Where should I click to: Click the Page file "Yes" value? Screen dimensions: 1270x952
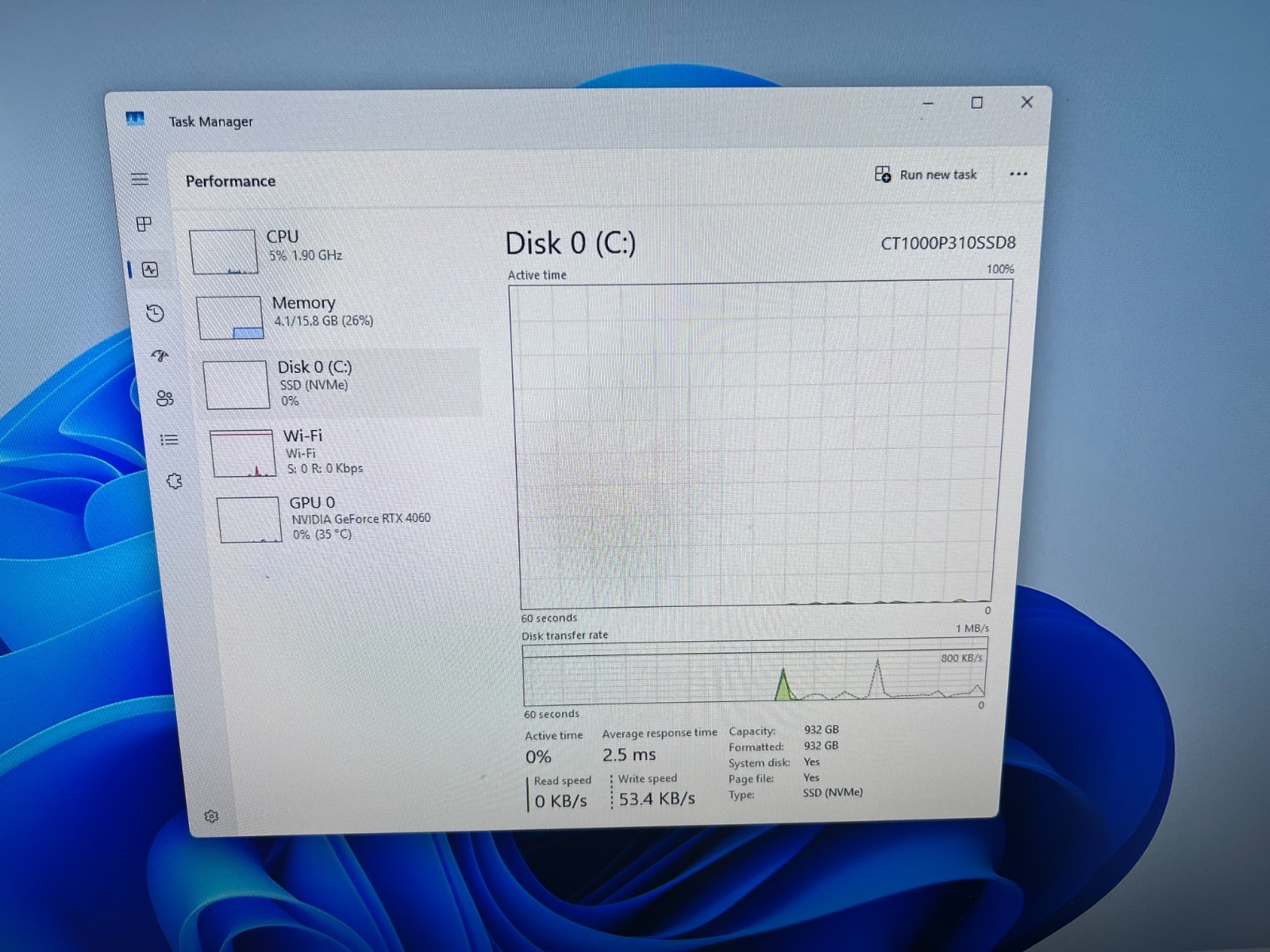[811, 777]
